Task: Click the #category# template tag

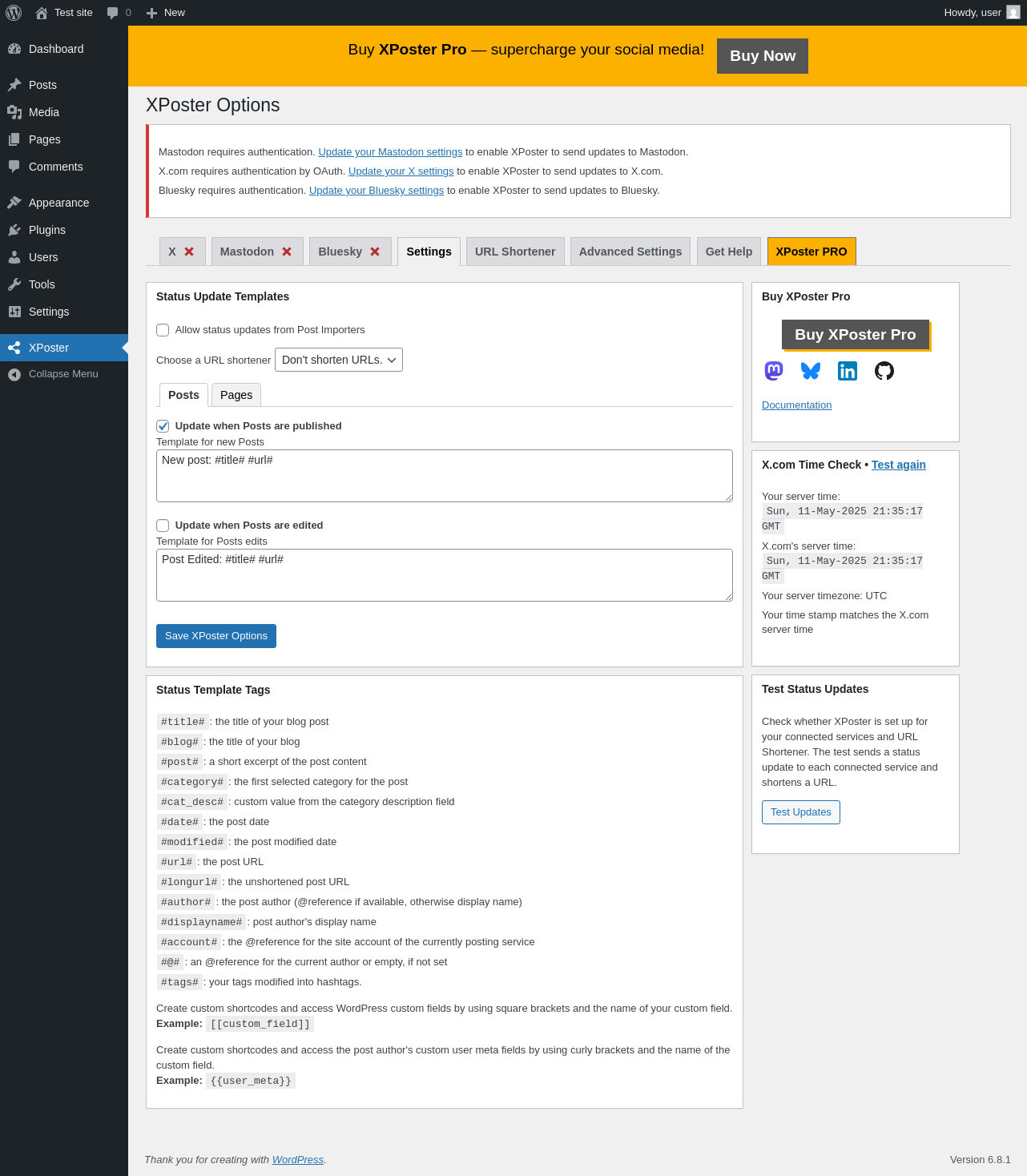Action: coord(192,782)
